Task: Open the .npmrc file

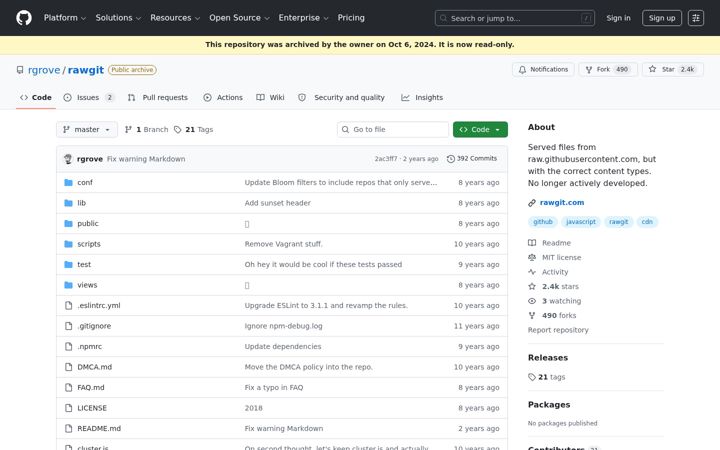Action: [90, 347]
